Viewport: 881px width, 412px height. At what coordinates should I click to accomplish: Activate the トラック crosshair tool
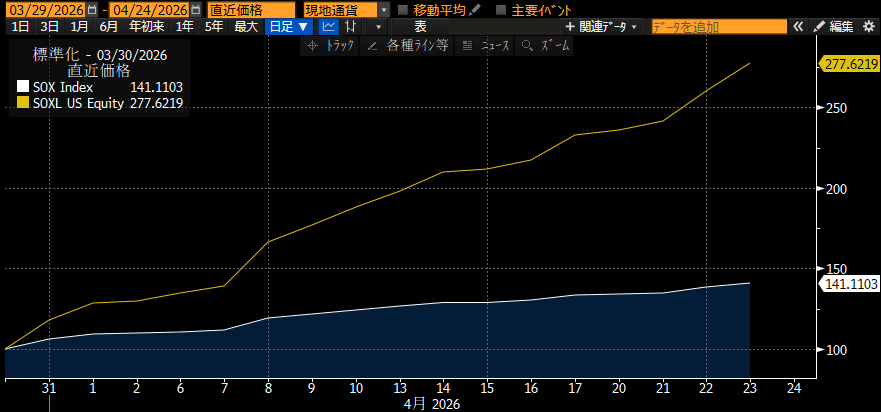tap(330, 46)
